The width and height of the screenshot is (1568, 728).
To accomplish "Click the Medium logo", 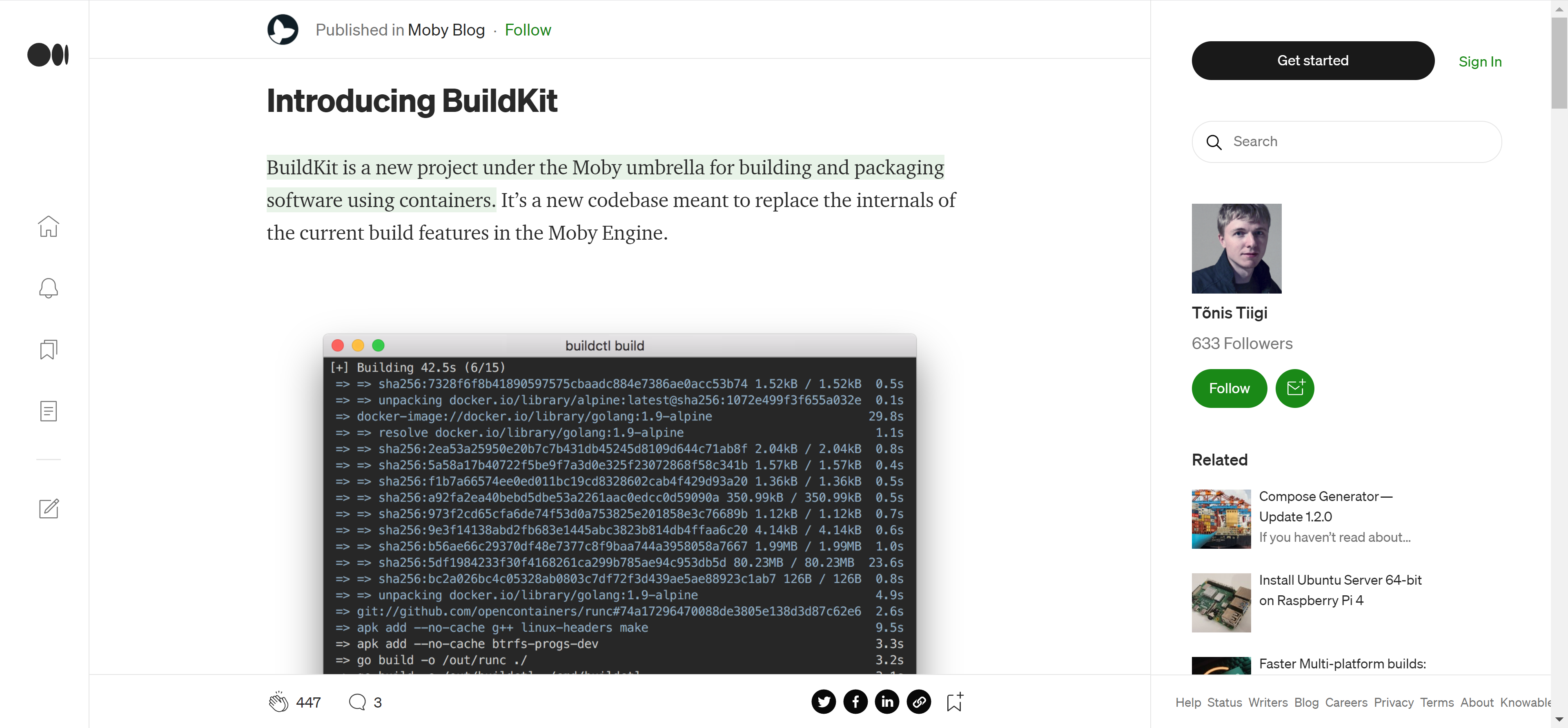I will coord(48,55).
